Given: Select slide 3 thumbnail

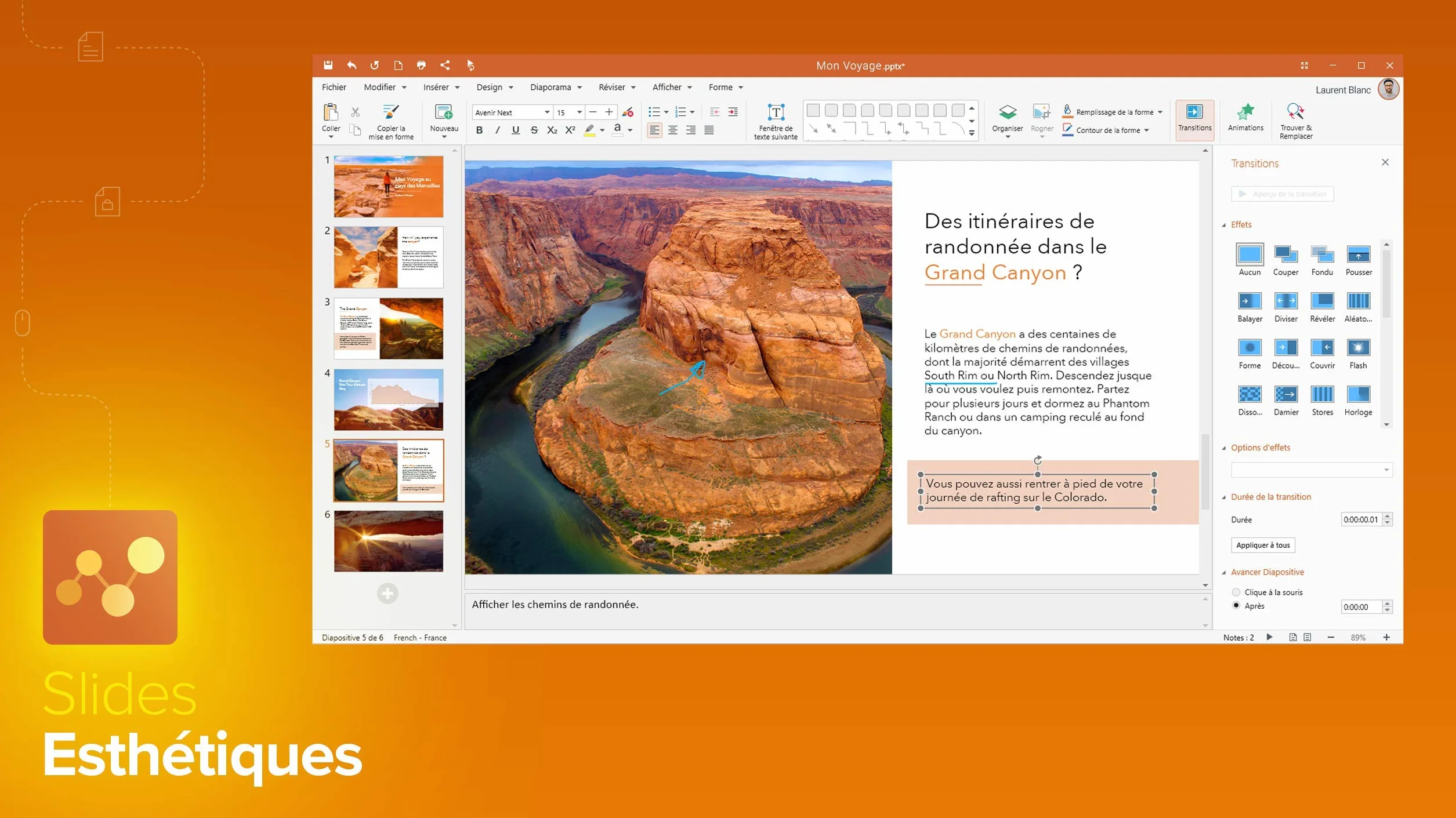Looking at the screenshot, I should pyautogui.click(x=388, y=329).
